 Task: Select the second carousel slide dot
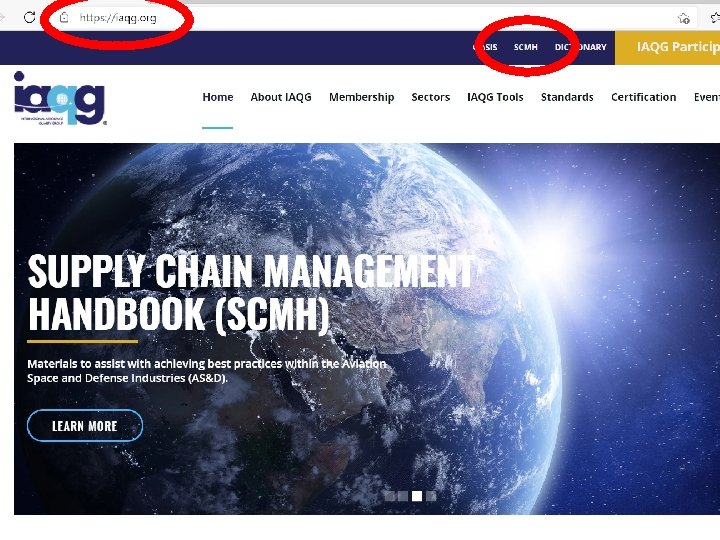click(x=403, y=496)
